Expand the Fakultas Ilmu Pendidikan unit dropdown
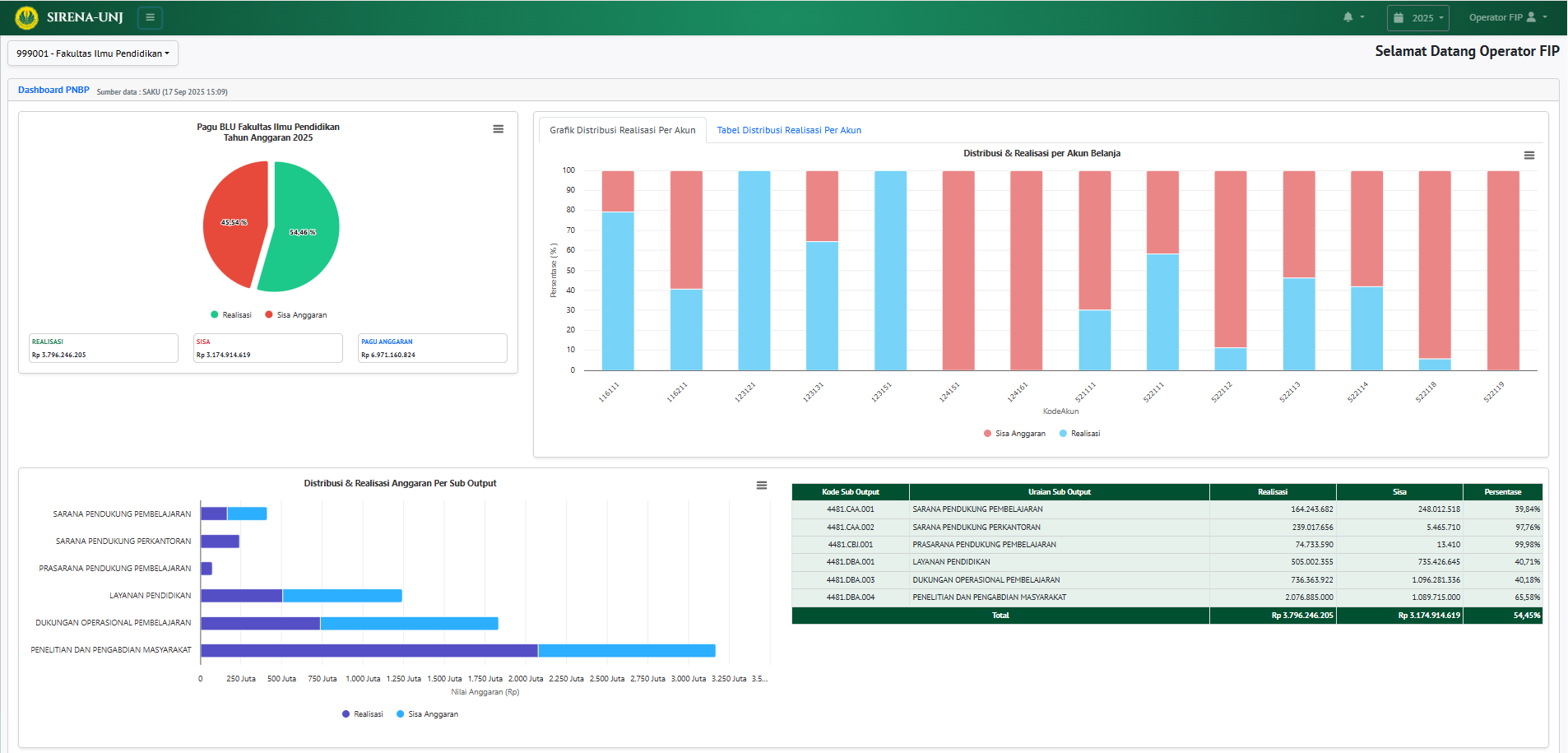1568x753 pixels. (x=93, y=53)
